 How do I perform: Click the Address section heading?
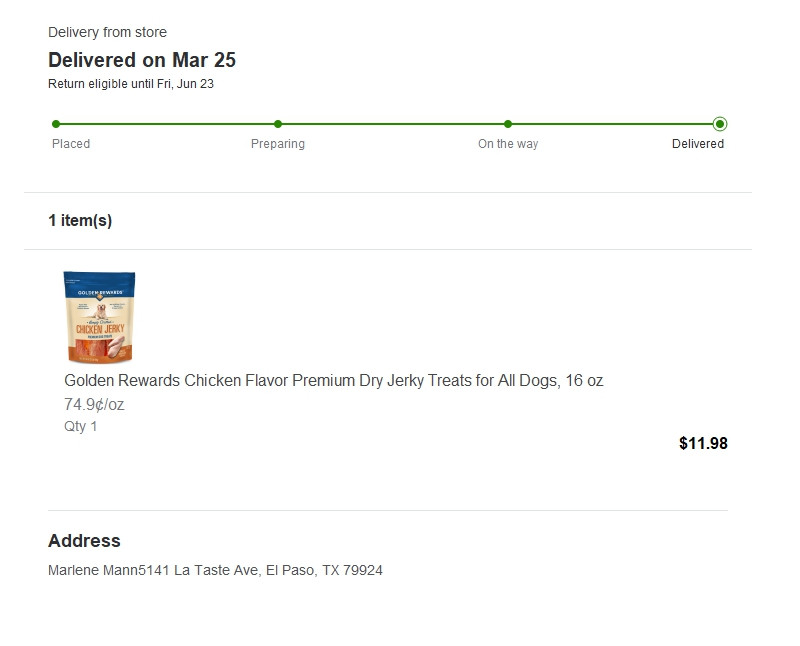pos(84,541)
